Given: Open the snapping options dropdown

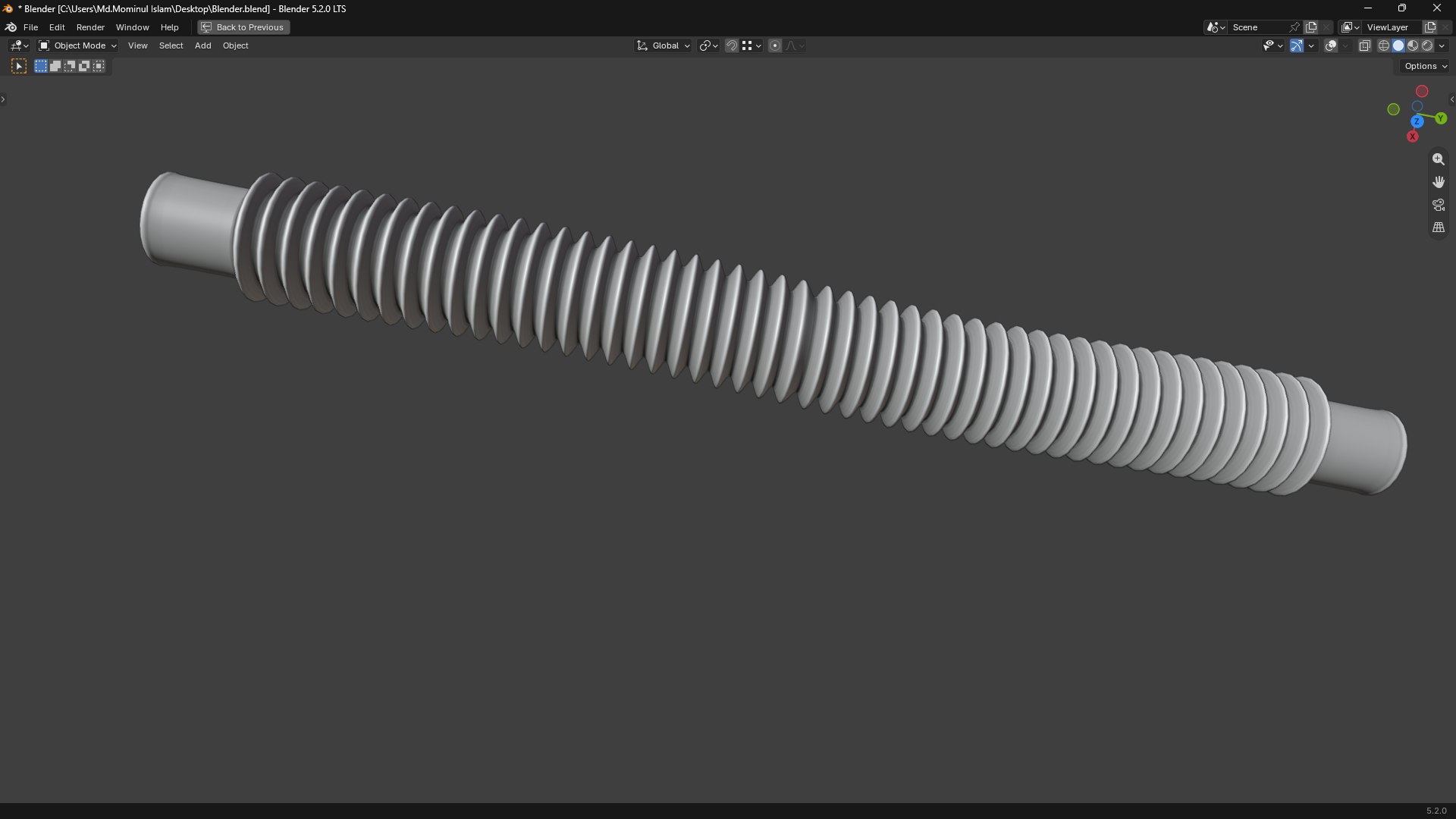Looking at the screenshot, I should [x=752, y=45].
